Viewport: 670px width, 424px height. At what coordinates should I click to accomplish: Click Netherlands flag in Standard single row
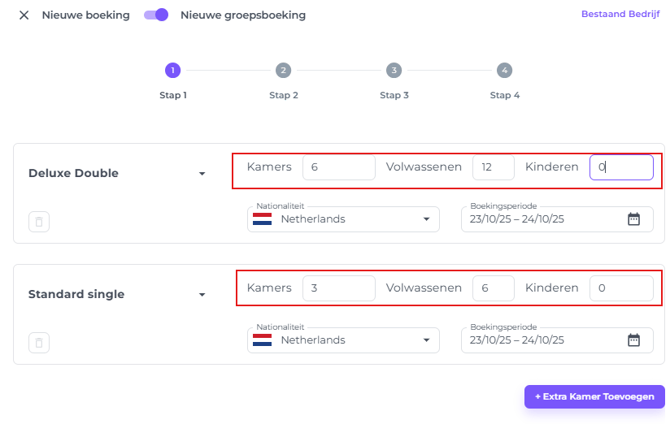tap(263, 340)
